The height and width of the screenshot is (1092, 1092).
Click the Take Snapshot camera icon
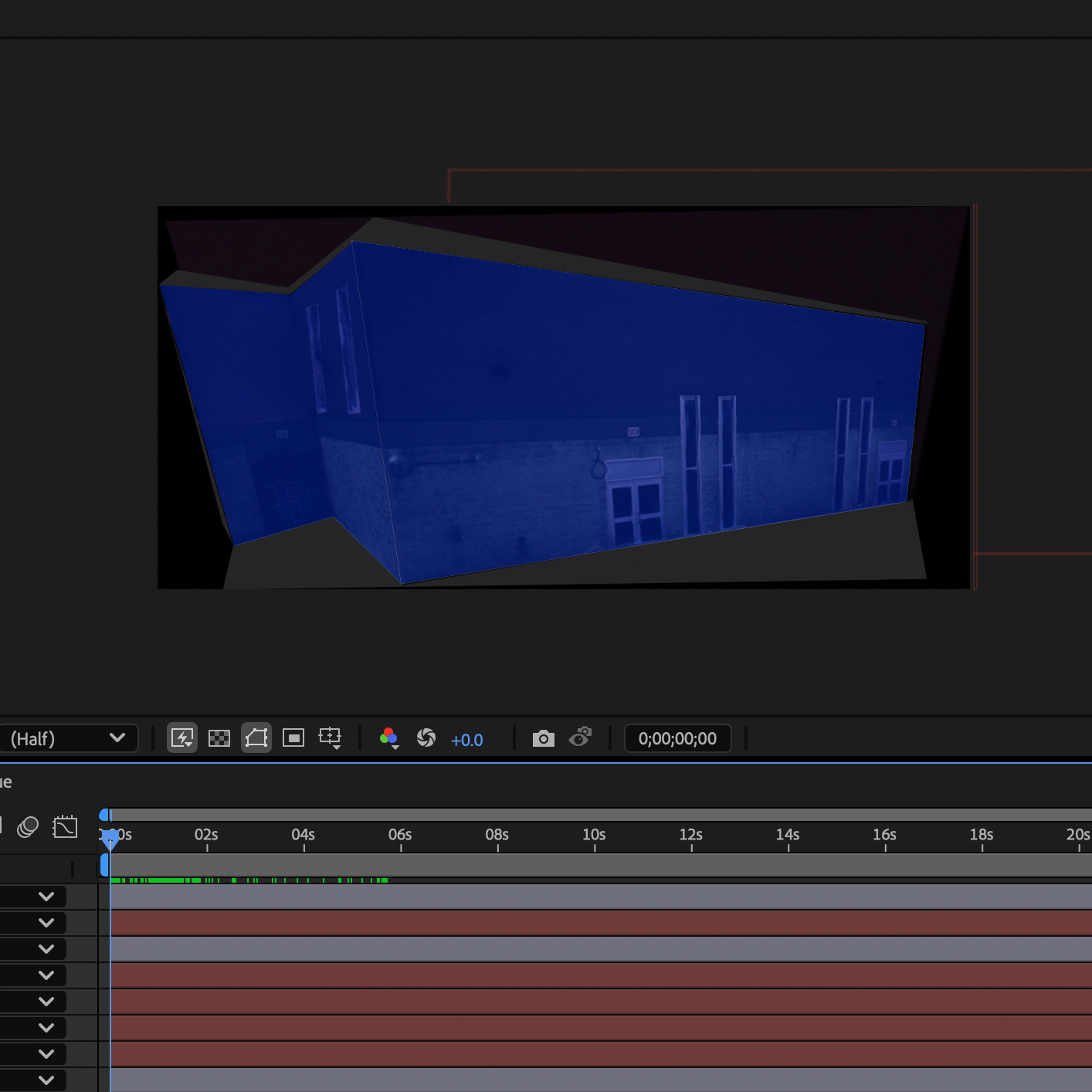[x=544, y=738]
